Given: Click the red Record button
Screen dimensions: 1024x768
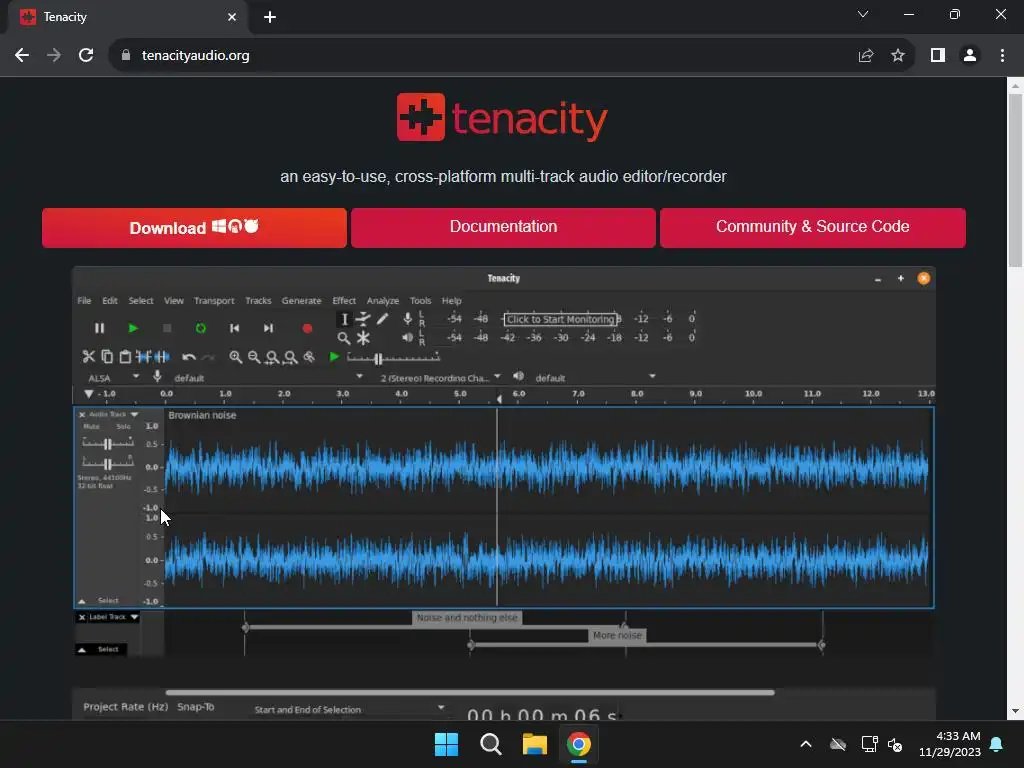Looking at the screenshot, I should pyautogui.click(x=307, y=328).
